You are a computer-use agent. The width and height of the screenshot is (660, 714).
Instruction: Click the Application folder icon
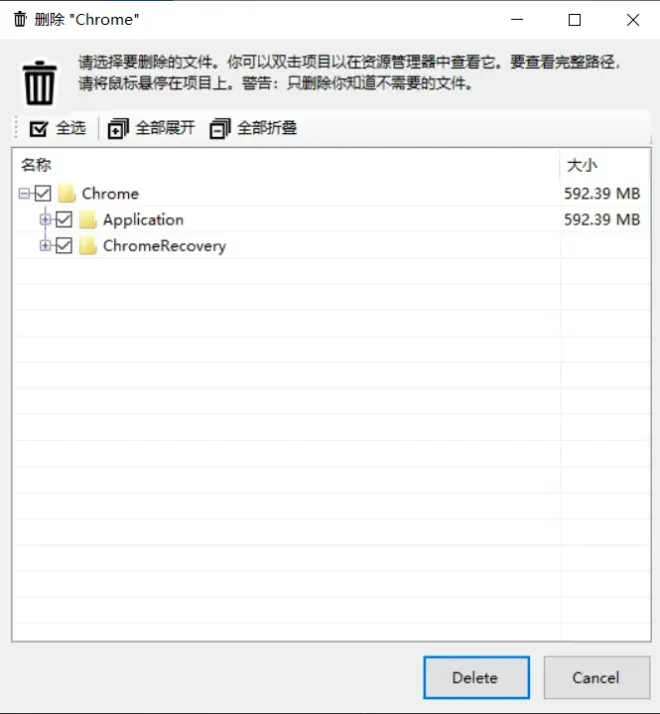pyautogui.click(x=88, y=220)
